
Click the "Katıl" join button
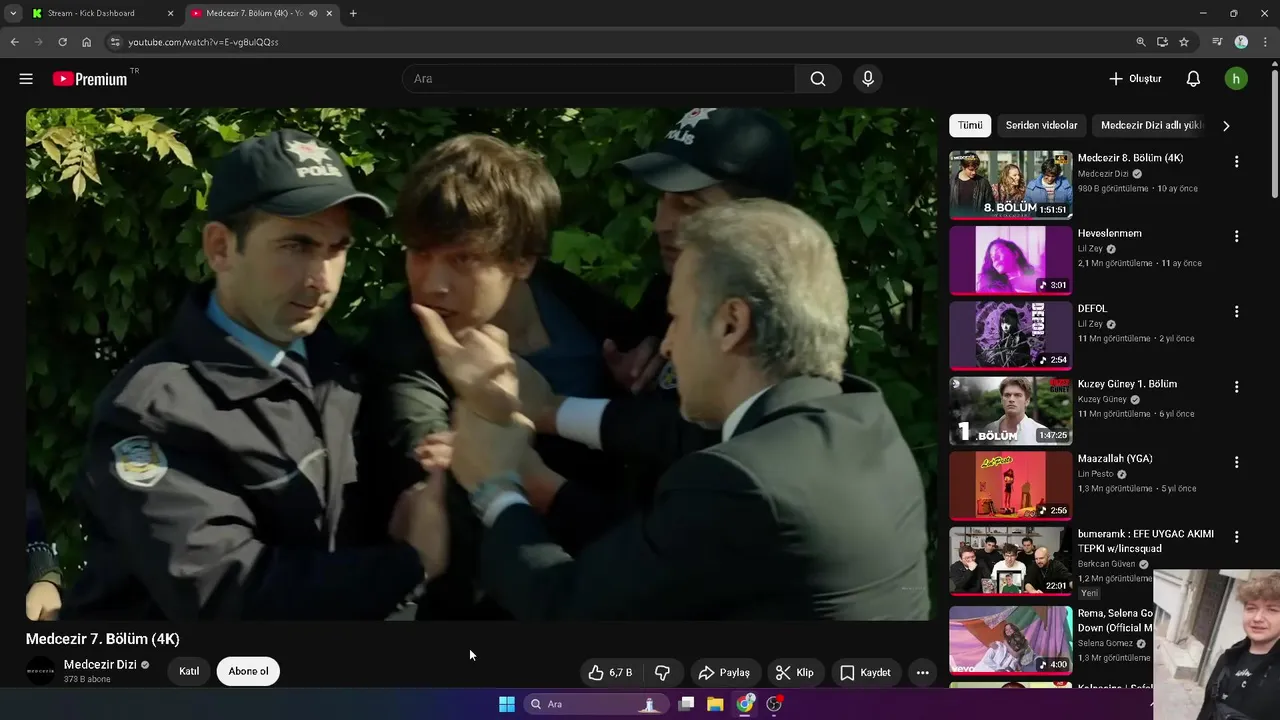click(x=189, y=671)
